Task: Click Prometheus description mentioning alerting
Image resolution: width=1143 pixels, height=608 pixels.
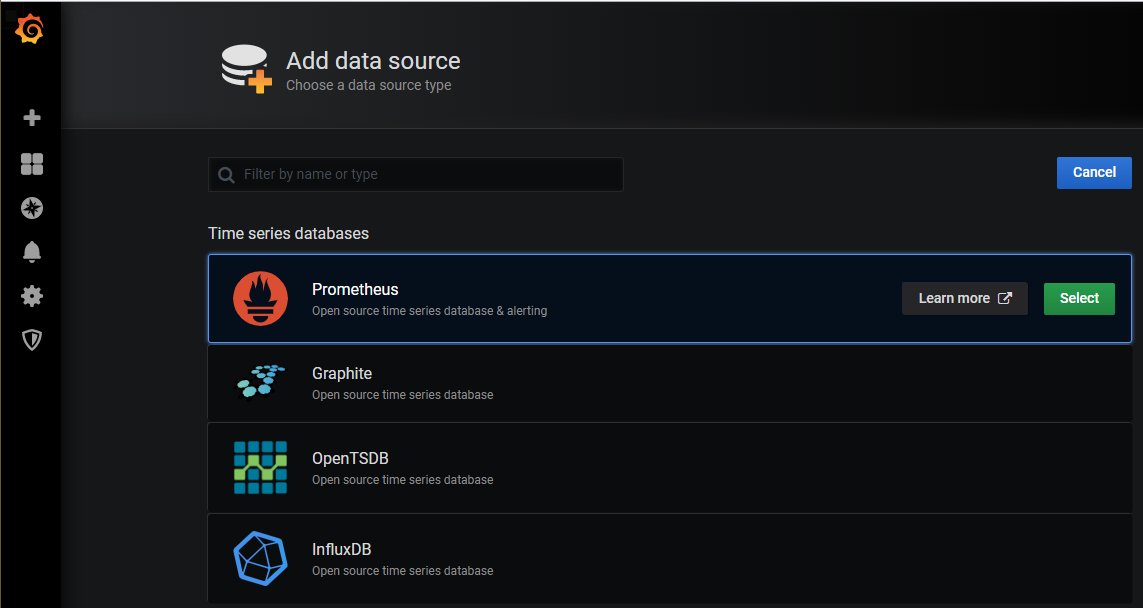Action: (x=429, y=311)
